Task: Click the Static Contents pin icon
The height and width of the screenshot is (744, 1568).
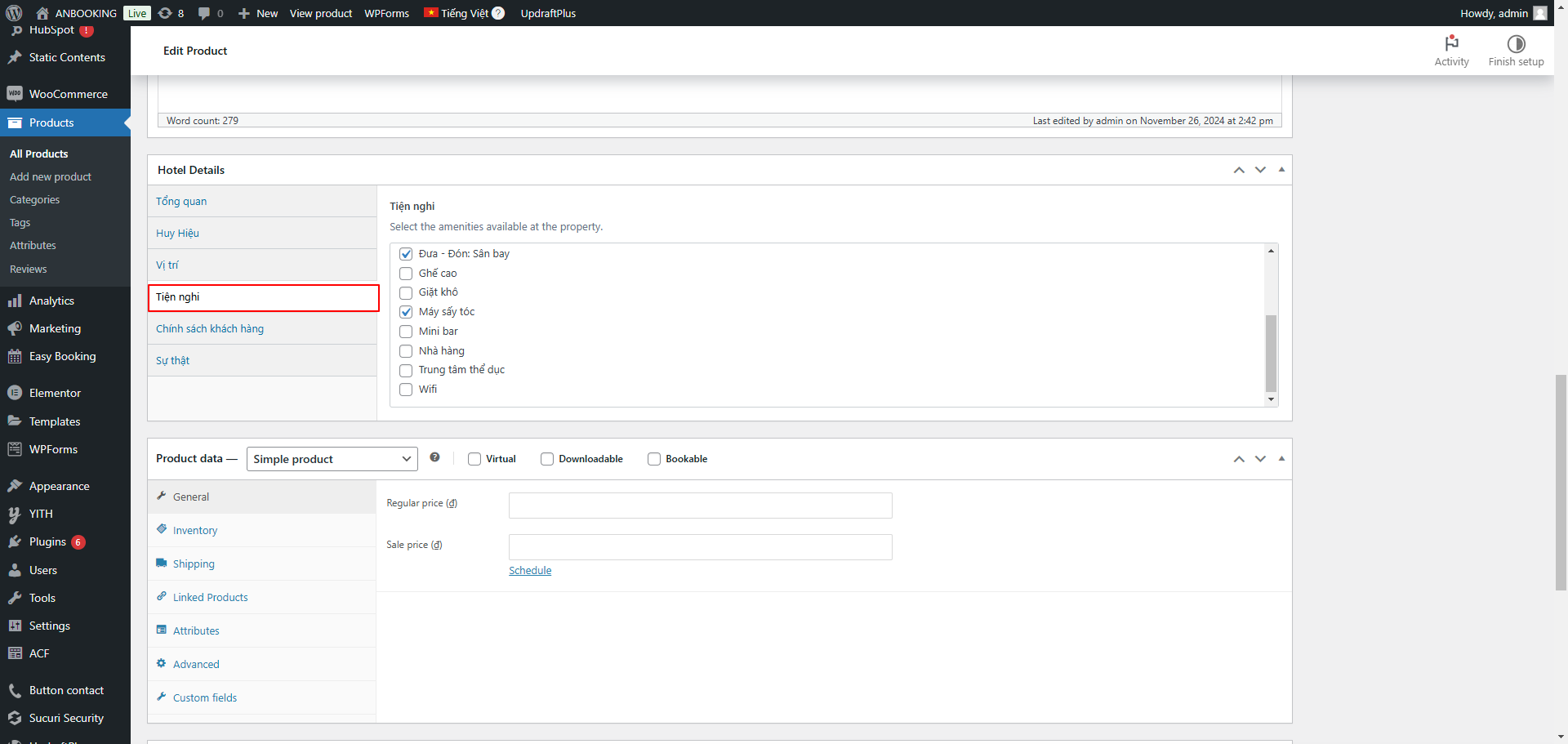Action: click(15, 57)
